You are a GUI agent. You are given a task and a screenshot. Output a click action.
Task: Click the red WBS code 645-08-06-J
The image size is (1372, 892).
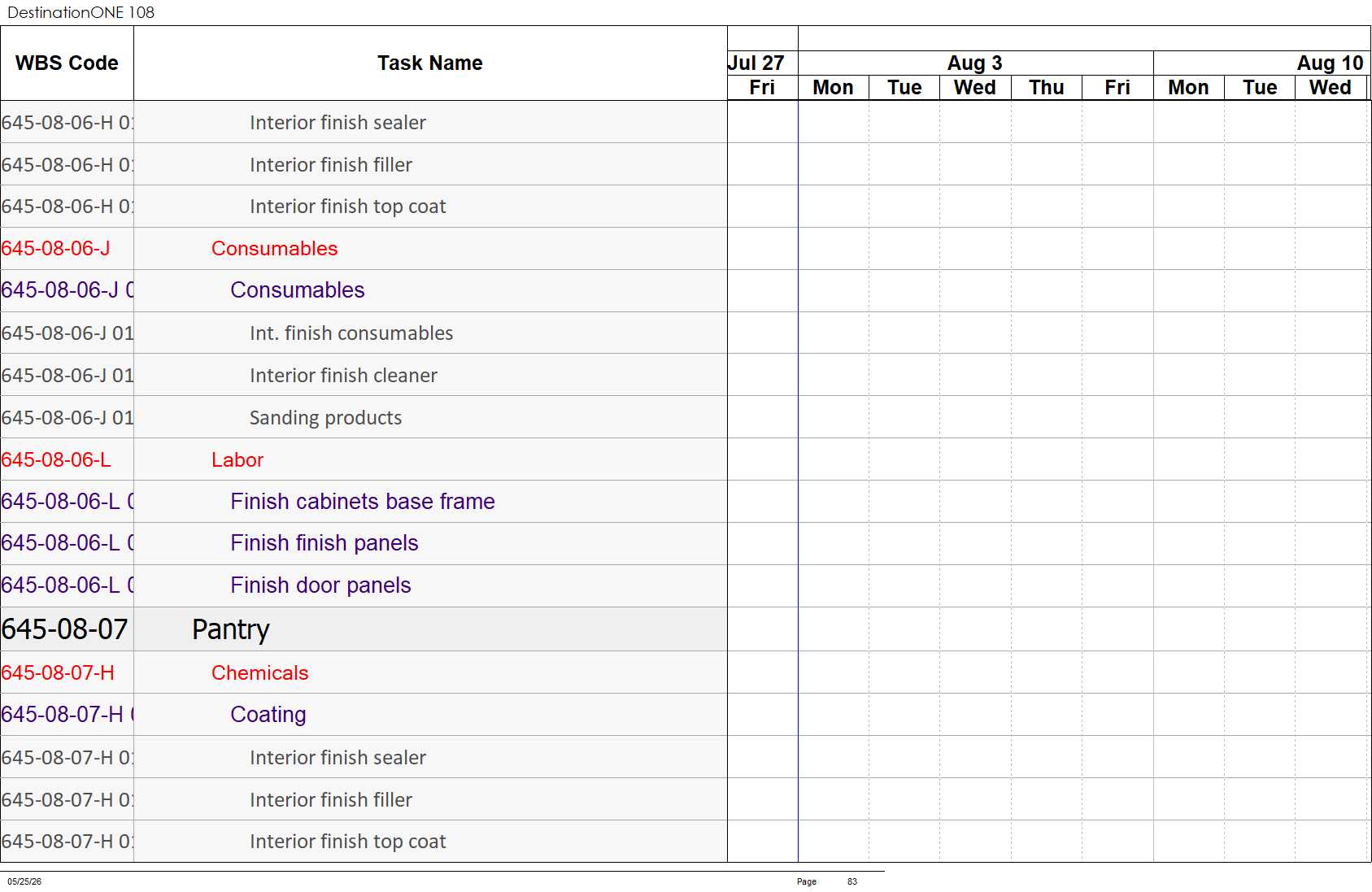pos(55,249)
